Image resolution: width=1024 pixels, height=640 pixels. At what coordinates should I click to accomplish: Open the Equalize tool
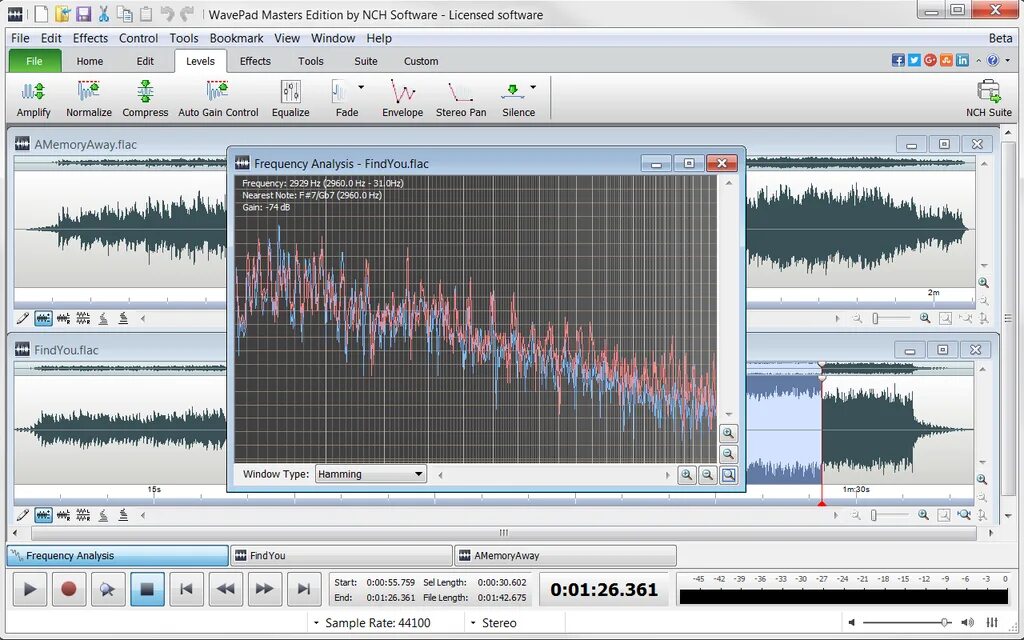[x=291, y=99]
